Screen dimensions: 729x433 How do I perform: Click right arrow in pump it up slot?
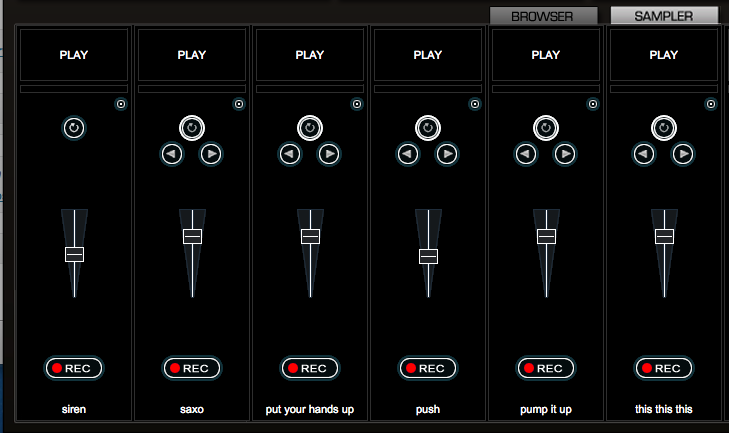point(565,154)
